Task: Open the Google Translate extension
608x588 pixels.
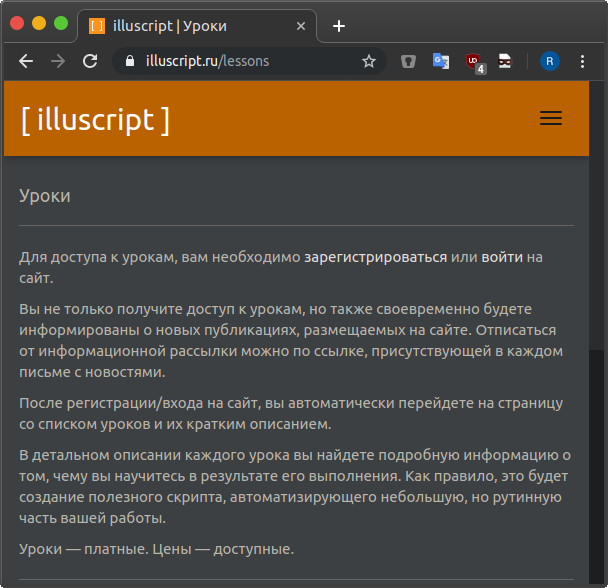Action: (440, 61)
